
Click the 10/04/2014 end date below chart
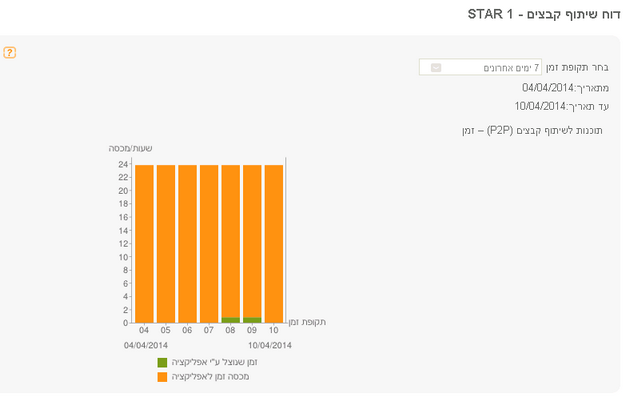(x=270, y=345)
